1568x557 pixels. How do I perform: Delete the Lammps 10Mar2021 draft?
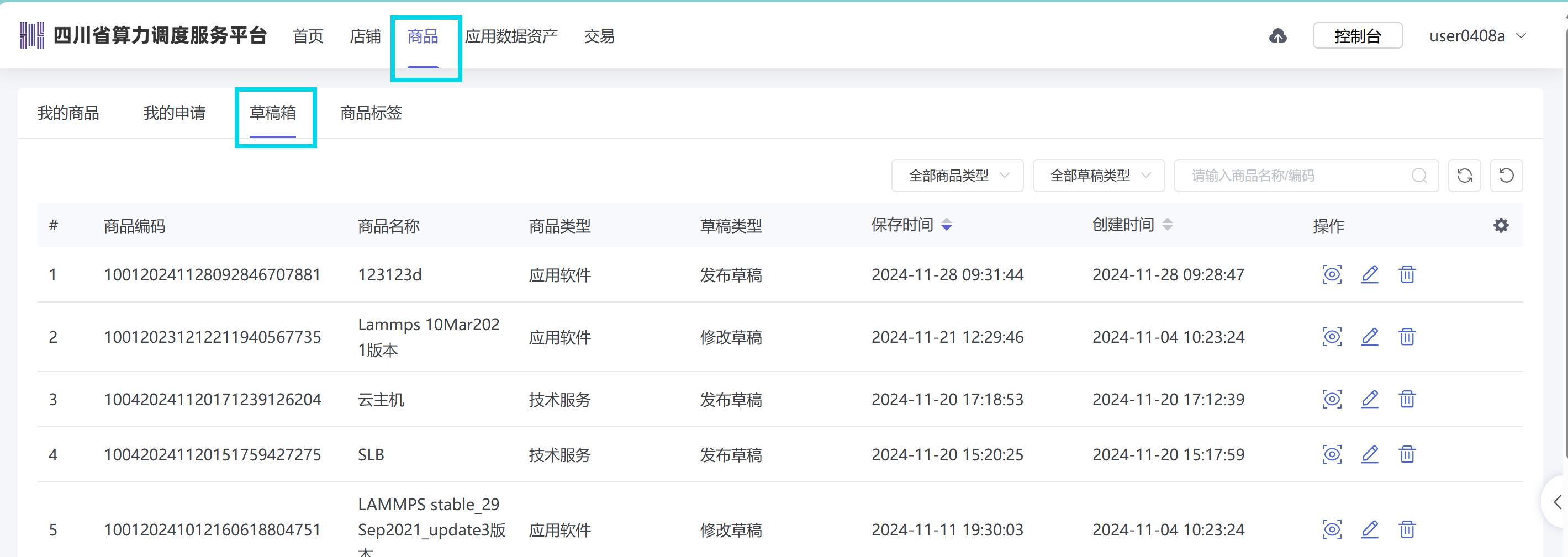1407,336
